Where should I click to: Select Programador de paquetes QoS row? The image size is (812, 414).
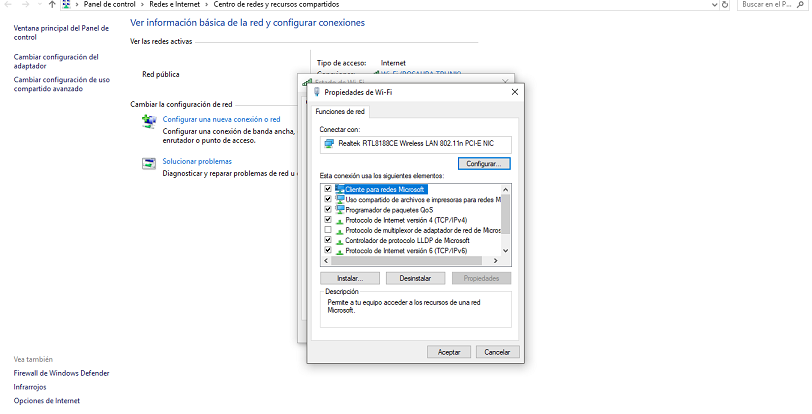click(389, 210)
